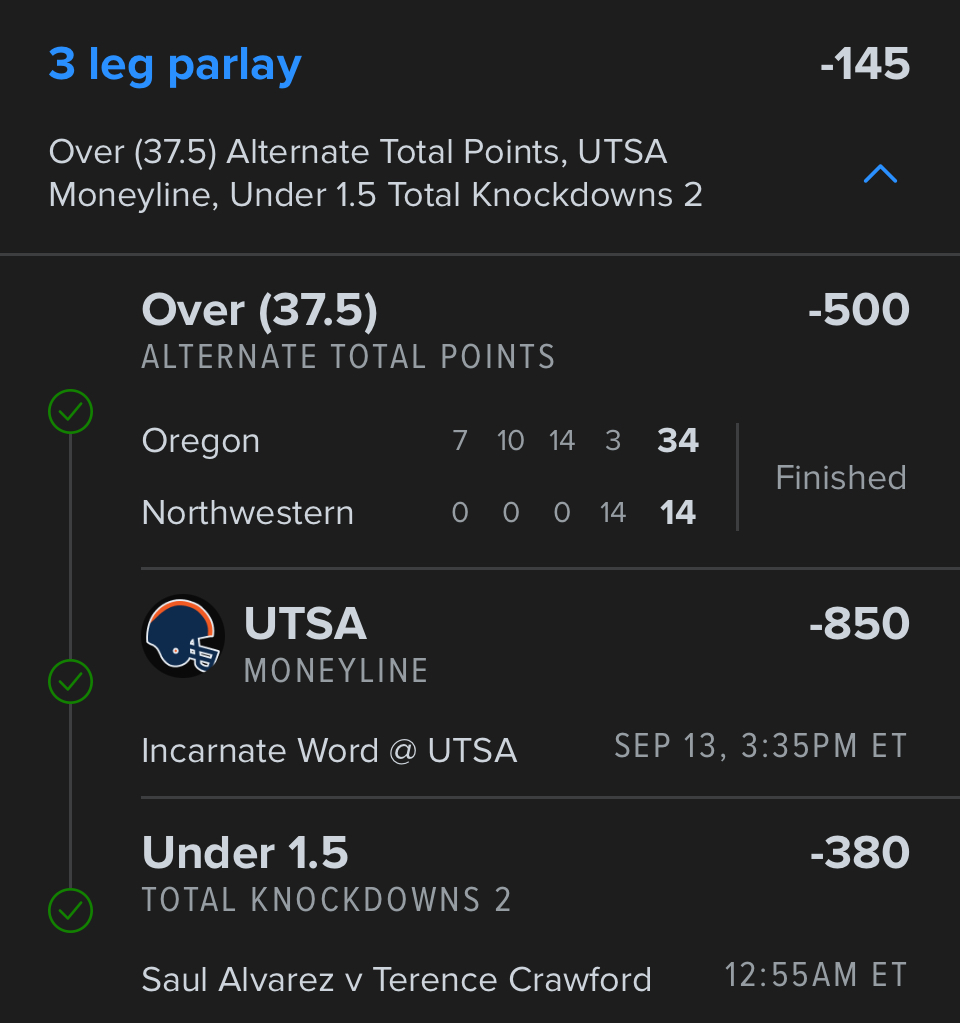Open the 3 leg parlay title

[x=175, y=66]
